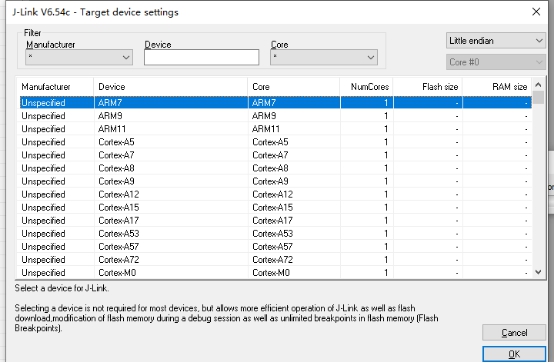The height and width of the screenshot is (363, 554).
Task: Click the device list scrollbar thumb
Action: (538, 98)
